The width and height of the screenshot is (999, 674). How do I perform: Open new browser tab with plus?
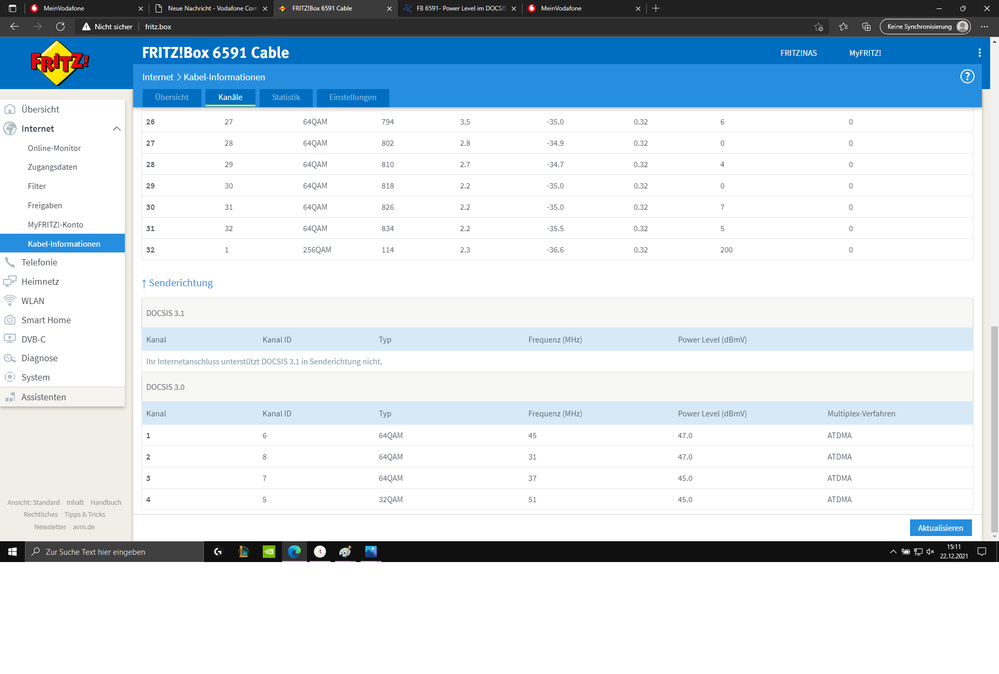[656, 8]
